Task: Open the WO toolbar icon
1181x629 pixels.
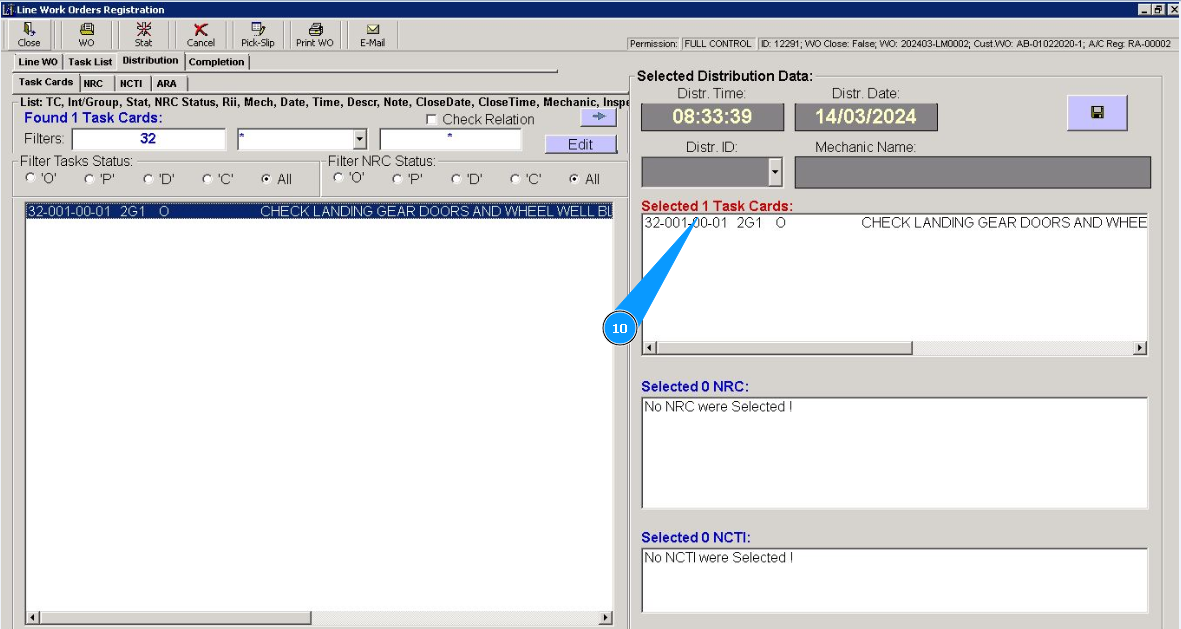Action: (x=87, y=35)
